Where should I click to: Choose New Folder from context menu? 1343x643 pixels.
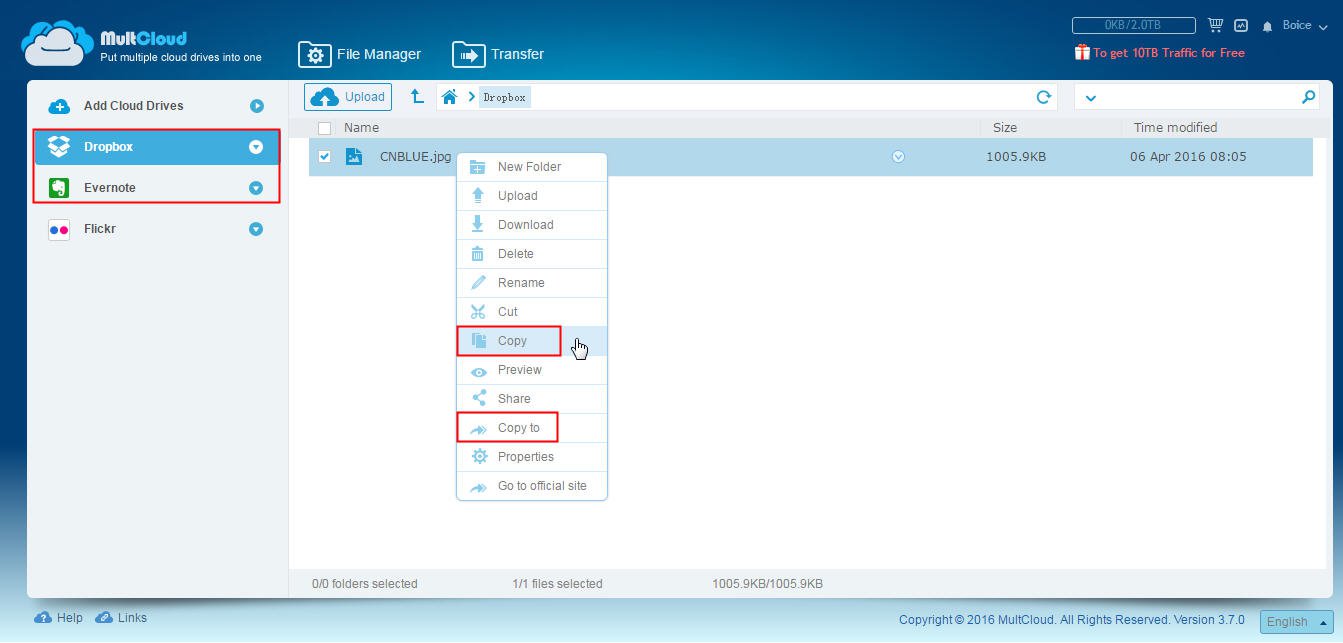(532, 167)
